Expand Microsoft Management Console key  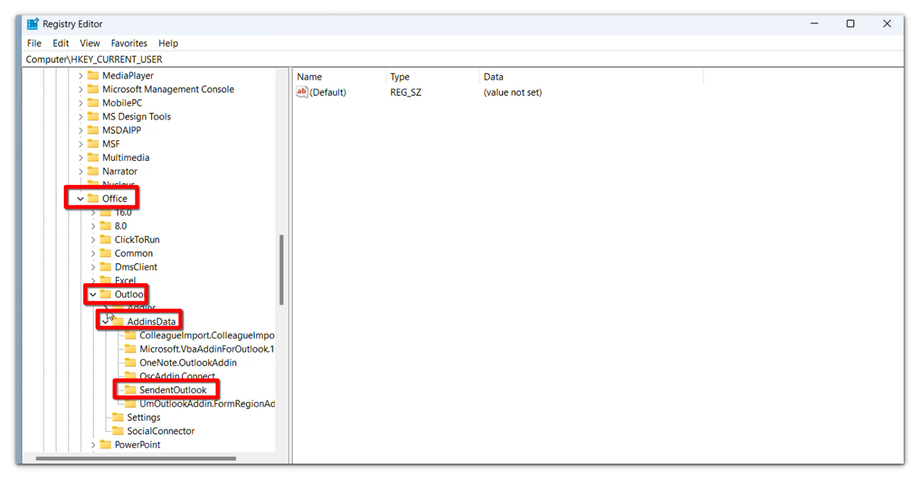81,89
